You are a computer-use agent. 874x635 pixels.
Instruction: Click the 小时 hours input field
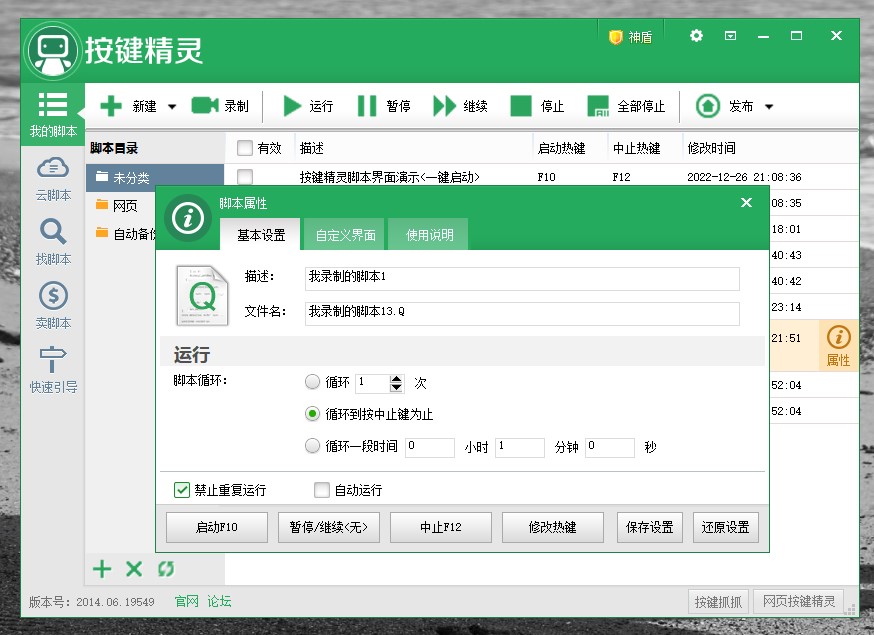tap(430, 448)
